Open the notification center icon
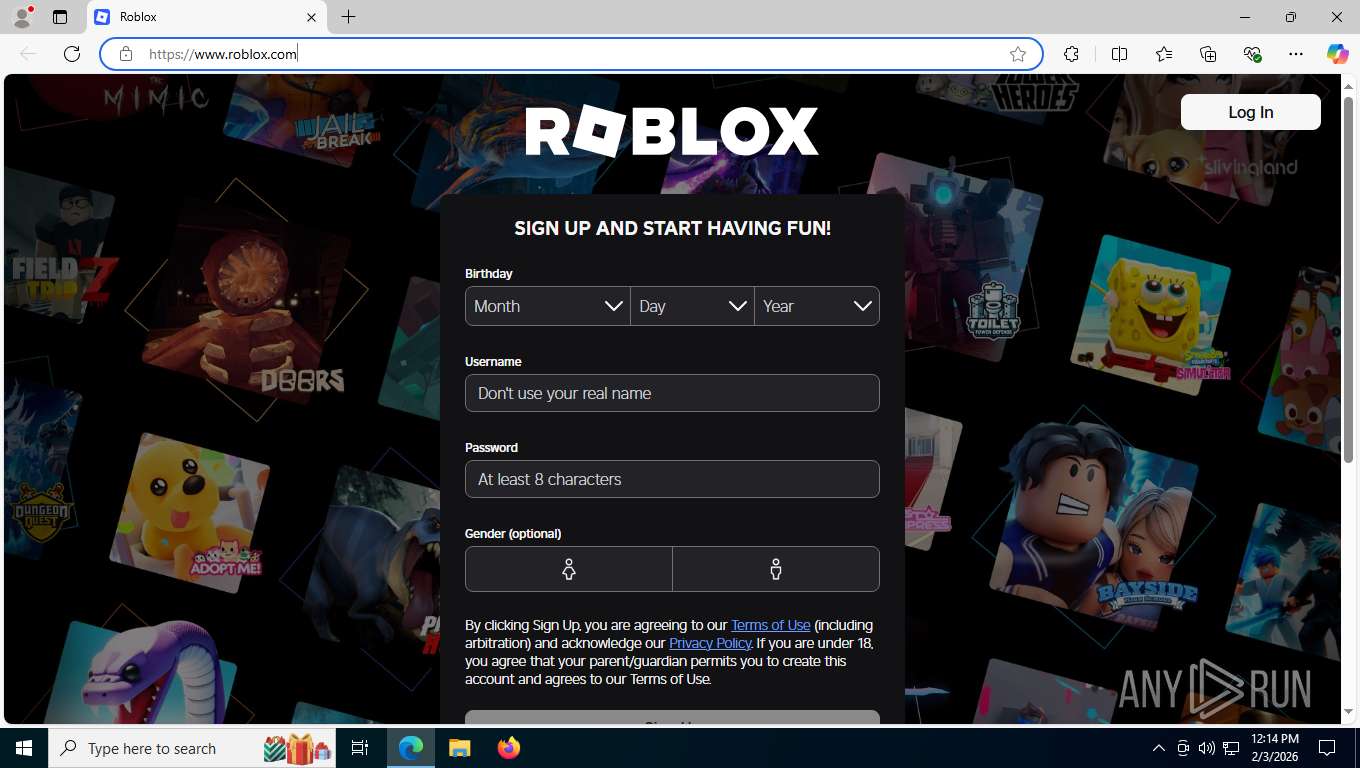Screen dimensions: 1360x768 tap(1327, 748)
